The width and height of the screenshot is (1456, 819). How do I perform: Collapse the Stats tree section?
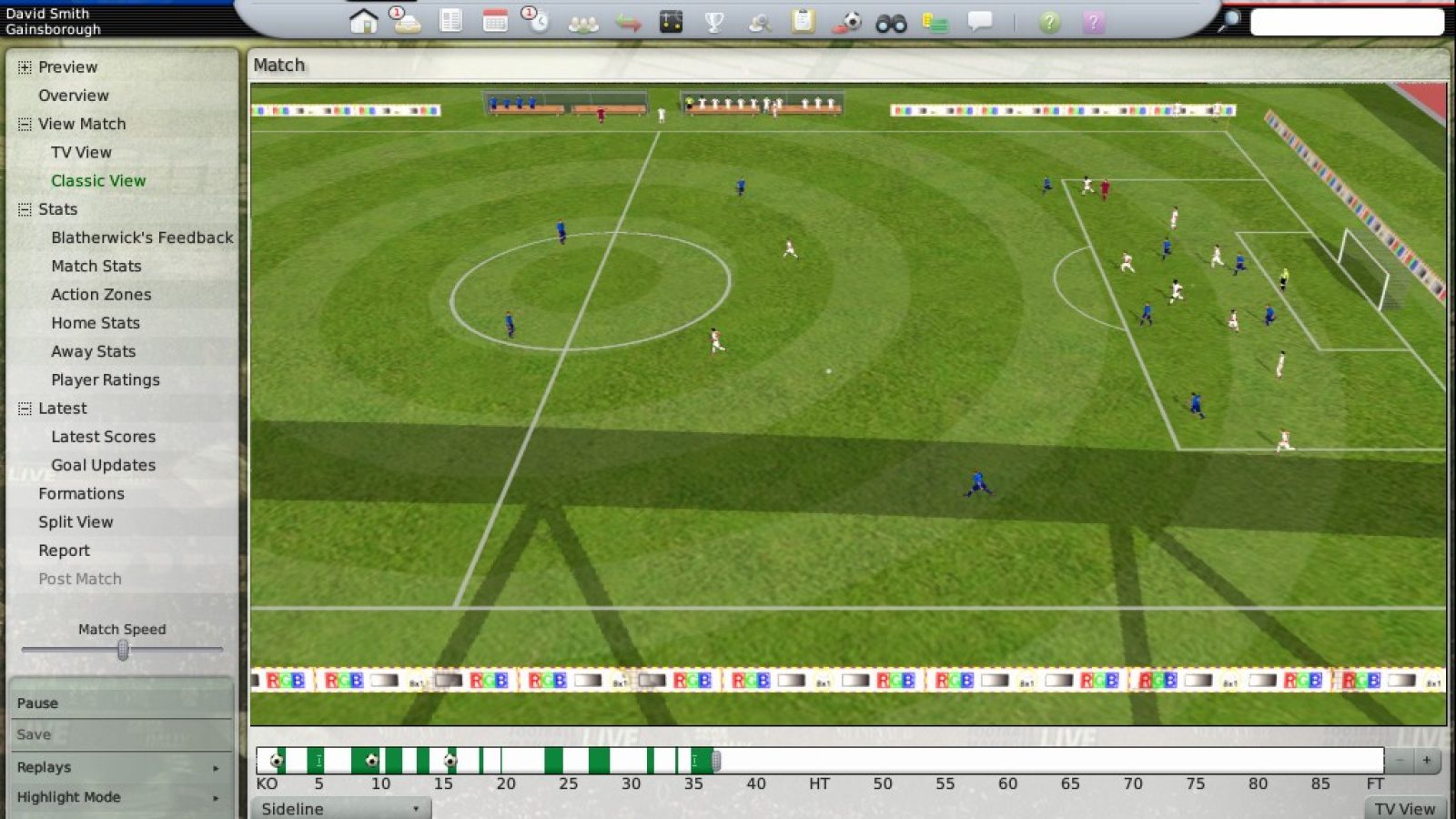click(x=25, y=210)
